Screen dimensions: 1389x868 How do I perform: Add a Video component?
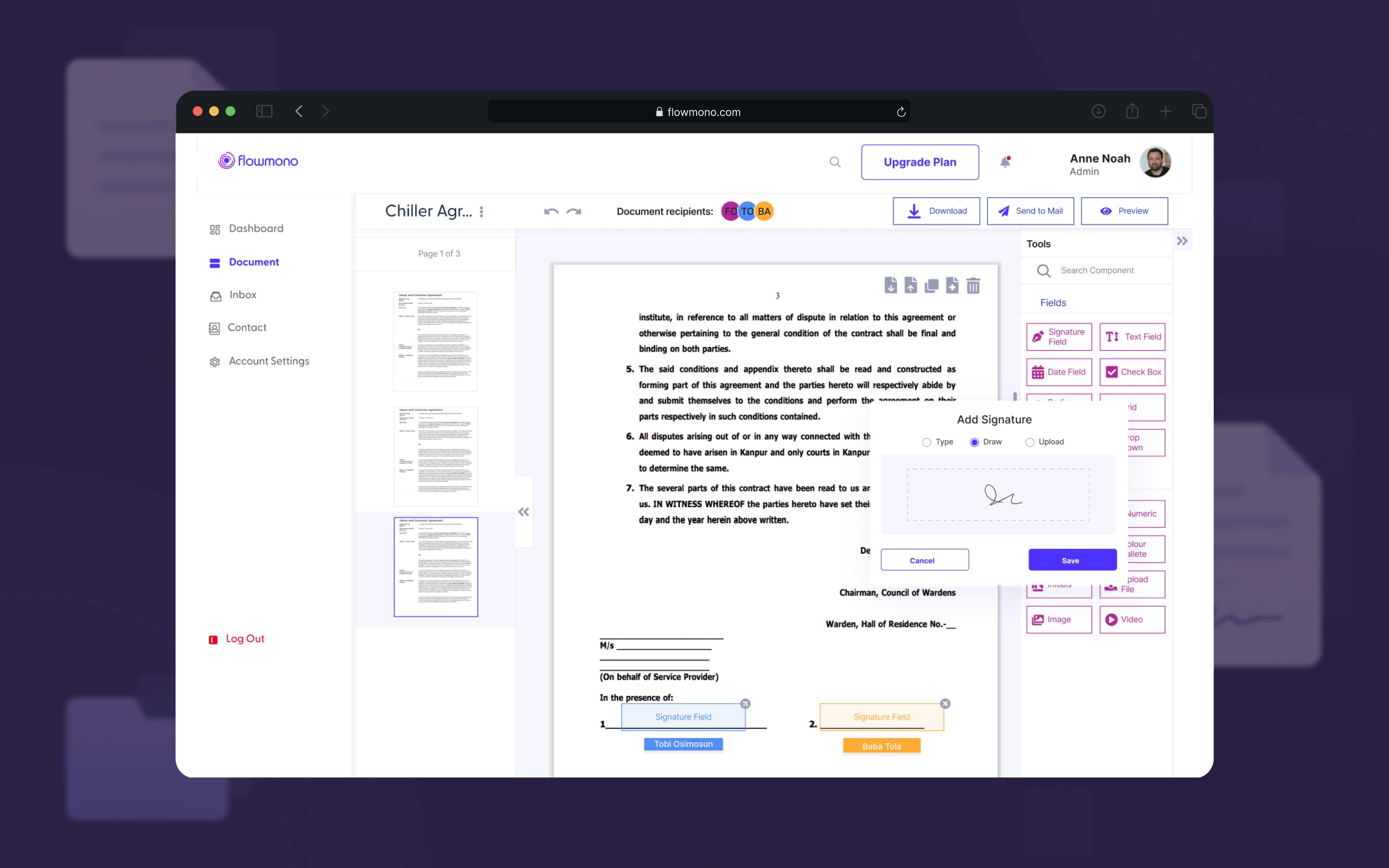tap(1133, 620)
